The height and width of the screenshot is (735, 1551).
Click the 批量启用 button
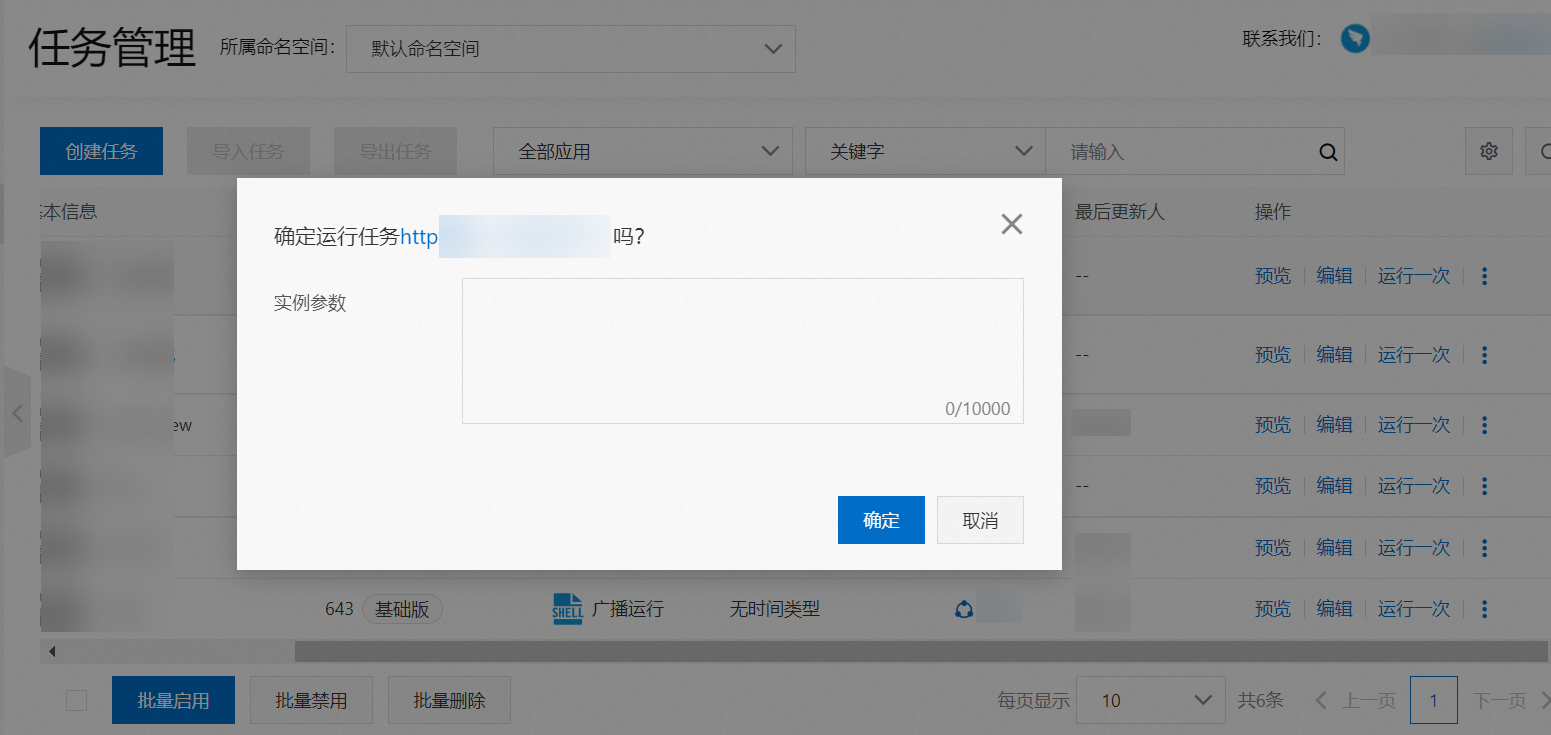173,700
